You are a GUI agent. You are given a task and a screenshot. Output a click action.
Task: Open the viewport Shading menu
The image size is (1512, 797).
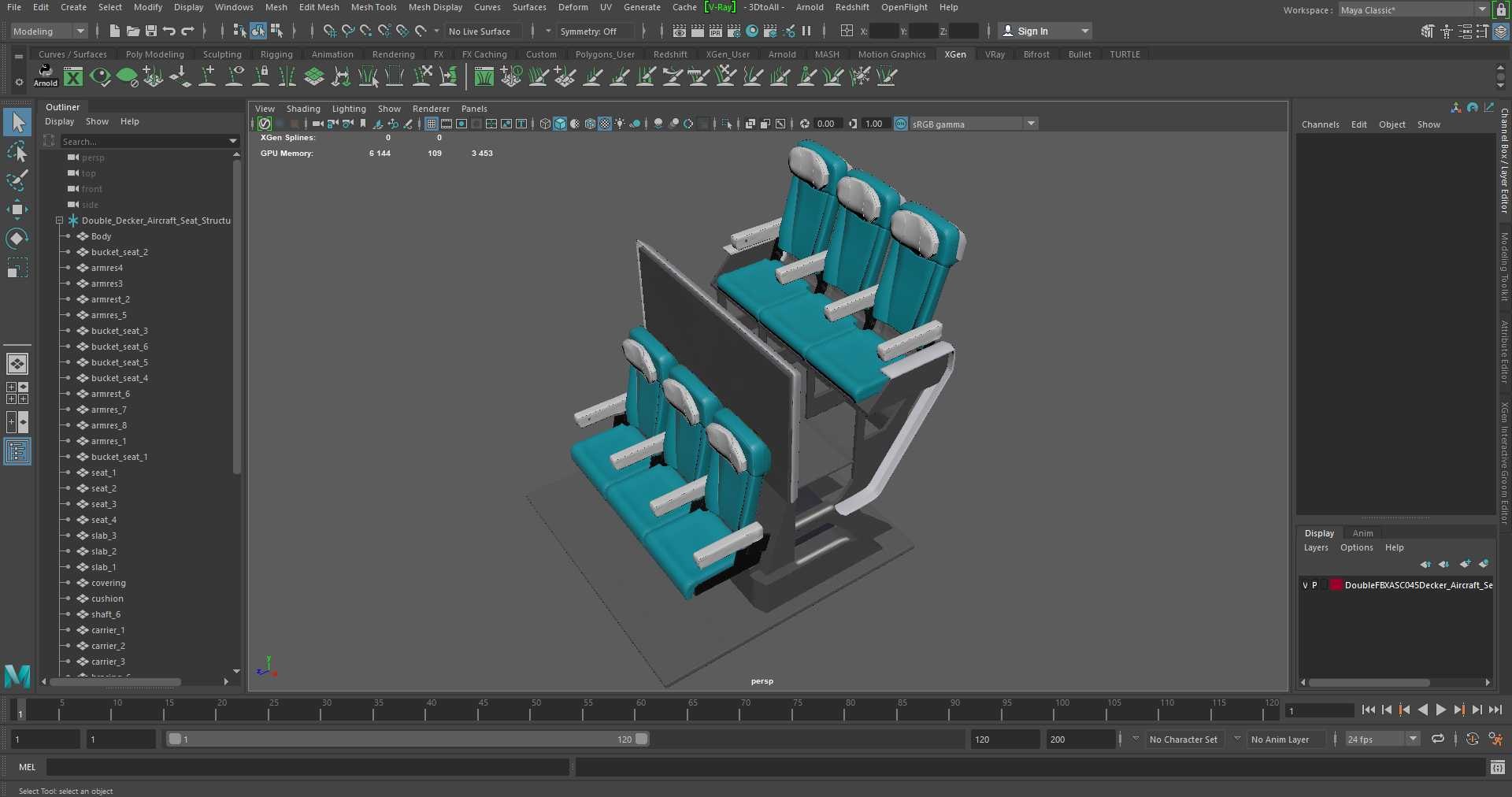point(303,109)
